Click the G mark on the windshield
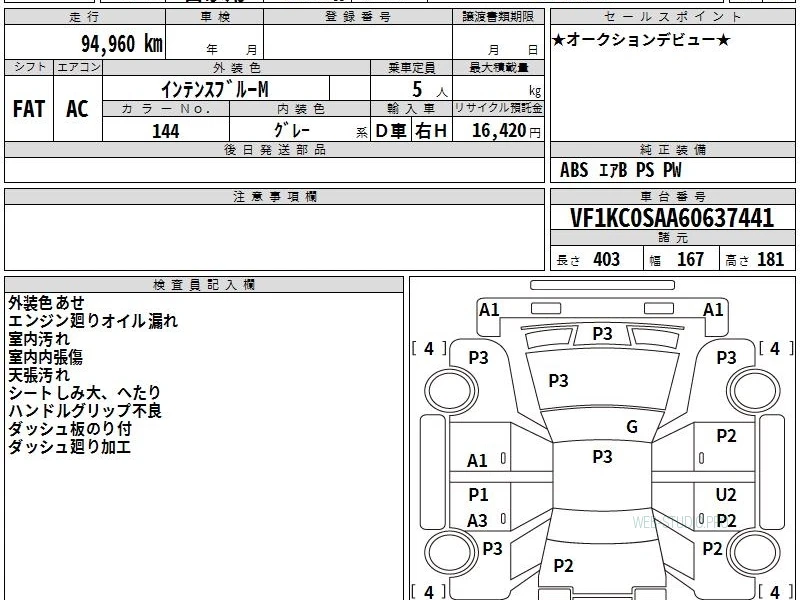Screen dimensions: 800x600 point(632,427)
